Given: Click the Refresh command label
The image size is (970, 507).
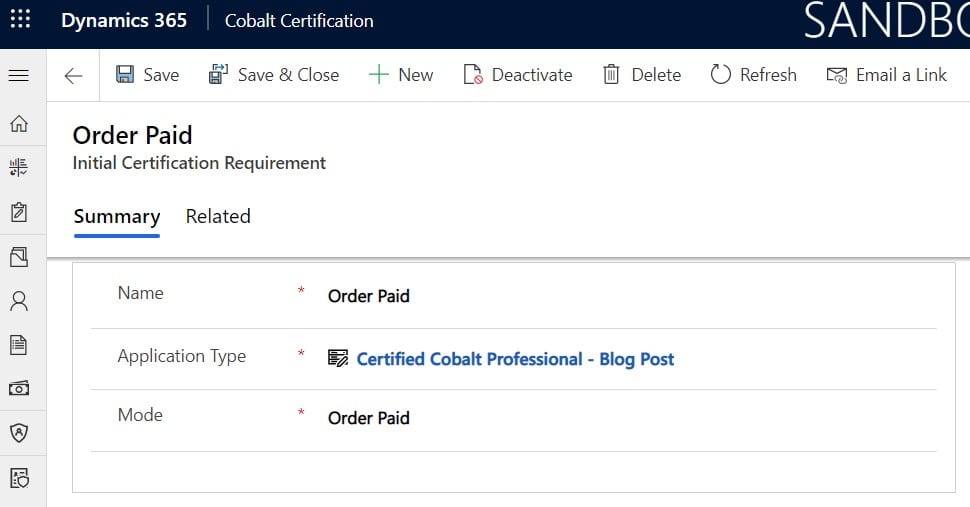Looking at the screenshot, I should [768, 75].
